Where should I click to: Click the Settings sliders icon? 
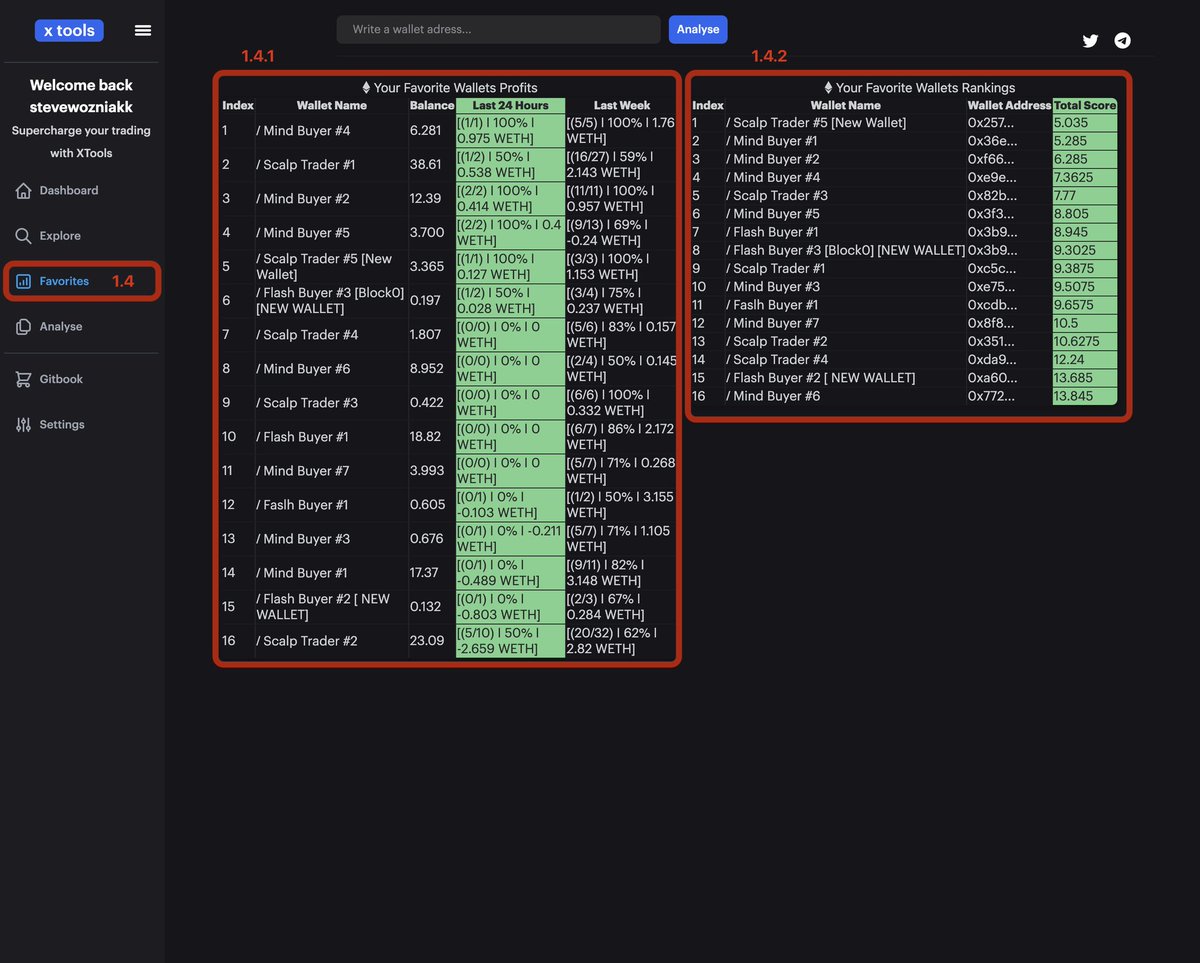(23, 425)
